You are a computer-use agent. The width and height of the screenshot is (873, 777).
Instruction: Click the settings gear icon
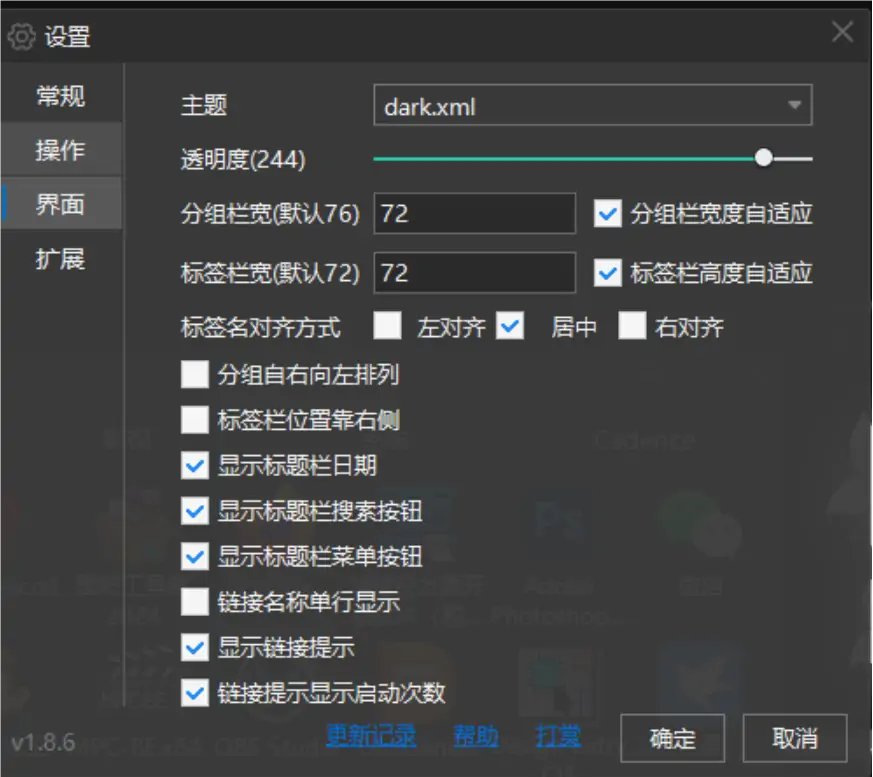[22, 37]
